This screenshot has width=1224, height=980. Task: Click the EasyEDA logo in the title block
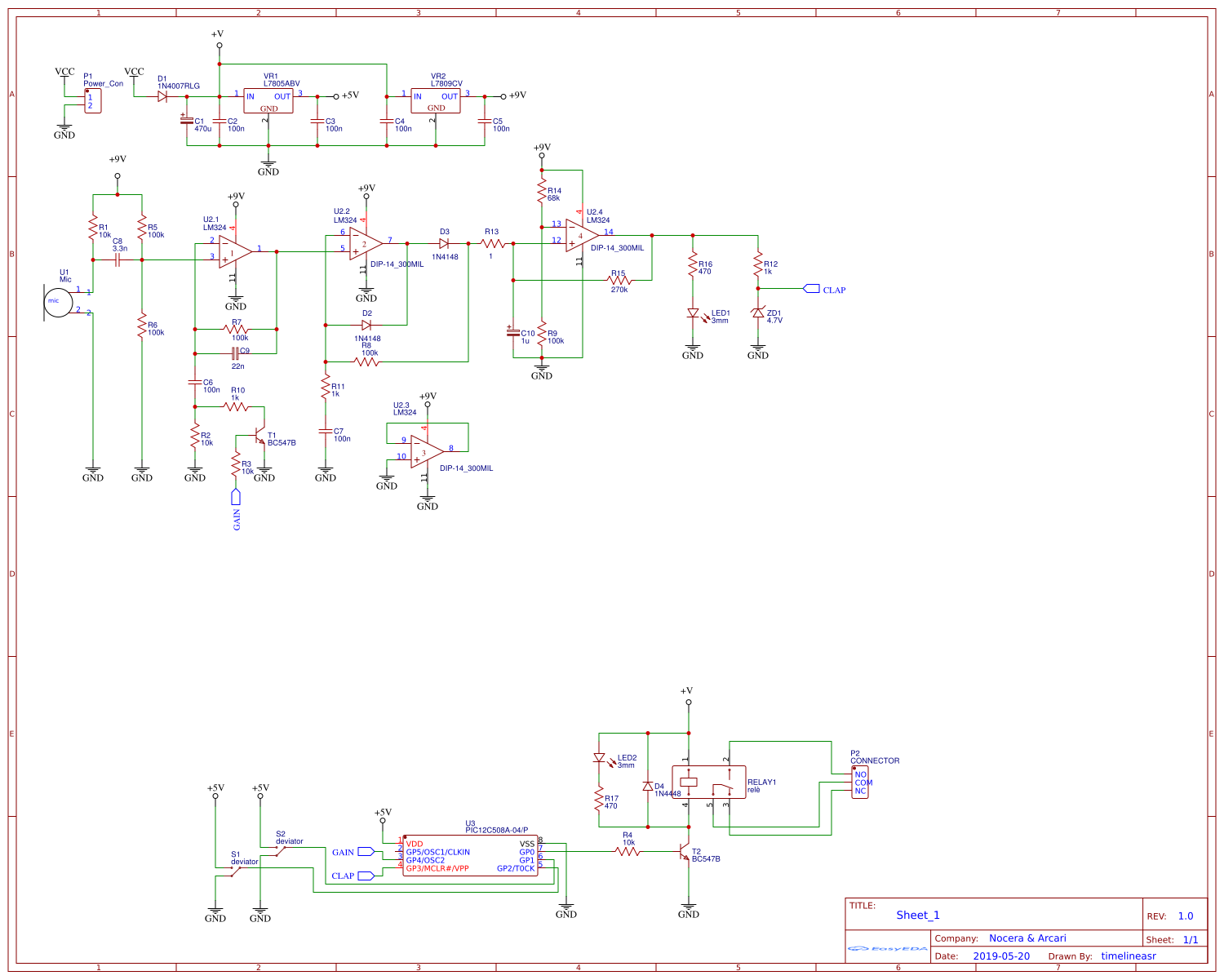886,948
